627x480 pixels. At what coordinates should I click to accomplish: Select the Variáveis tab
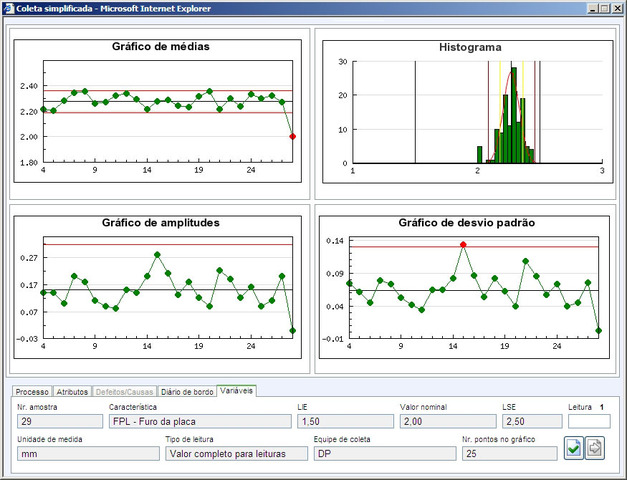click(236, 391)
